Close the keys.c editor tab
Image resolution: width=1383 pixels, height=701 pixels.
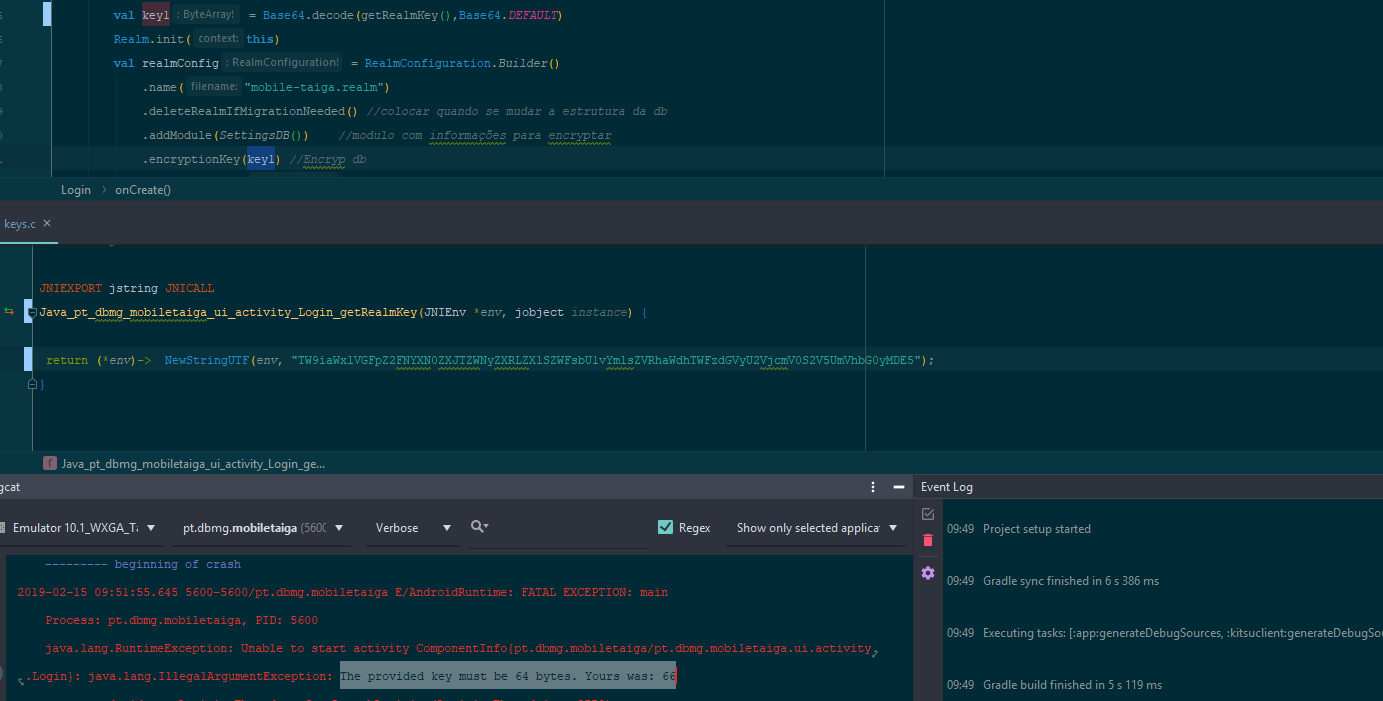47,224
